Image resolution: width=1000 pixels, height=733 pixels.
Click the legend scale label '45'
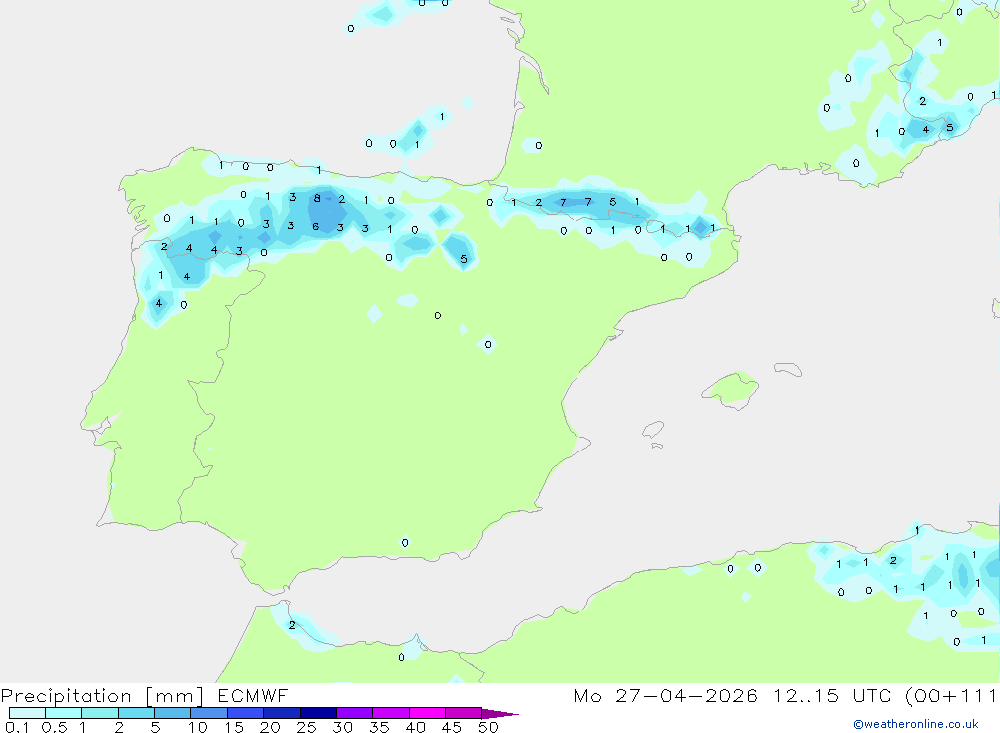(x=452, y=727)
